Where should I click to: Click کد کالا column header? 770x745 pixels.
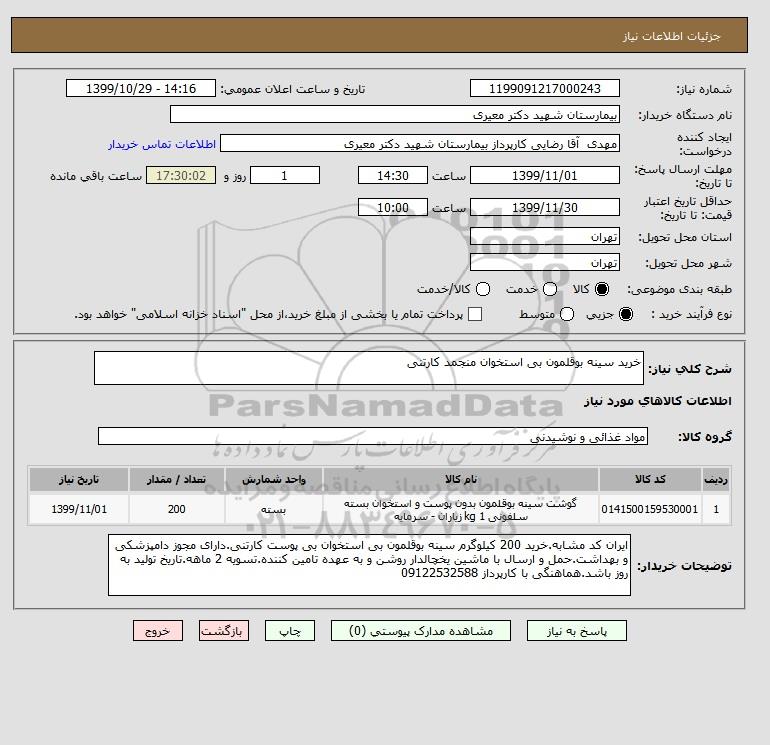click(650, 479)
